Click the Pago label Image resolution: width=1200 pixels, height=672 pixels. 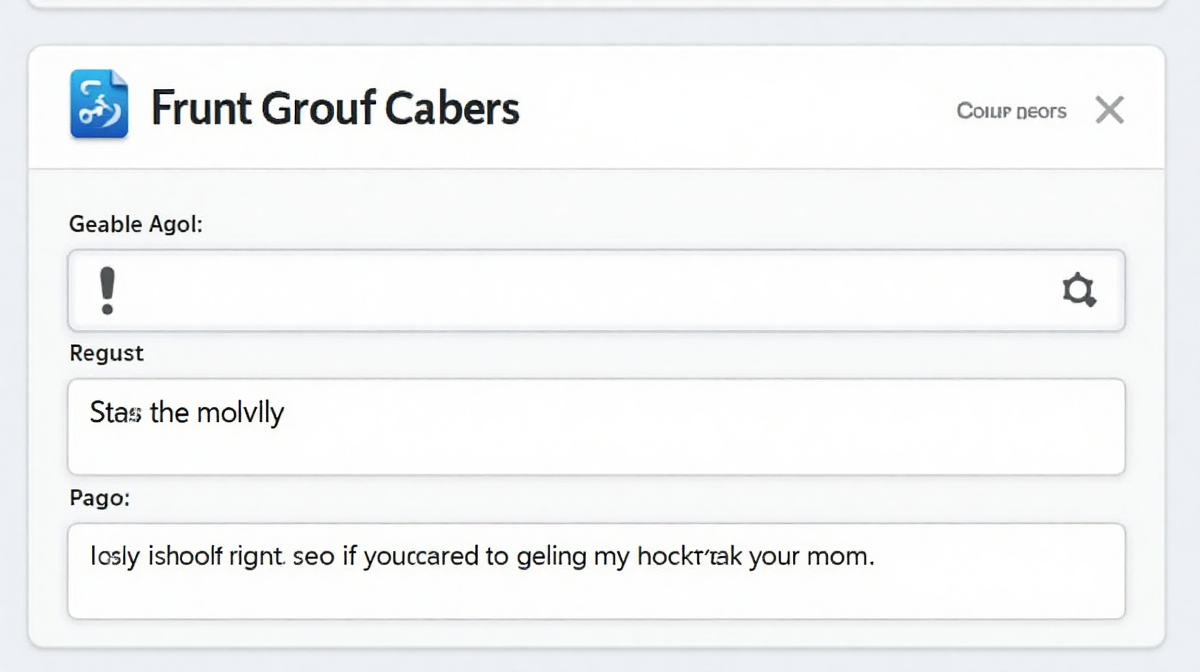[x=100, y=497]
